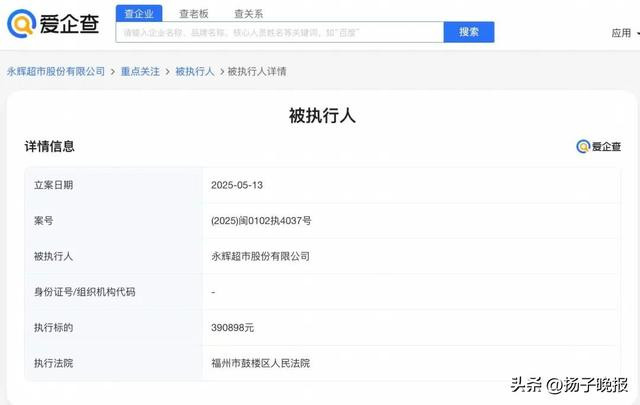This screenshot has height=405, width=640.
Task: Open the 应用 dropdown menu
Action: click(x=625, y=33)
